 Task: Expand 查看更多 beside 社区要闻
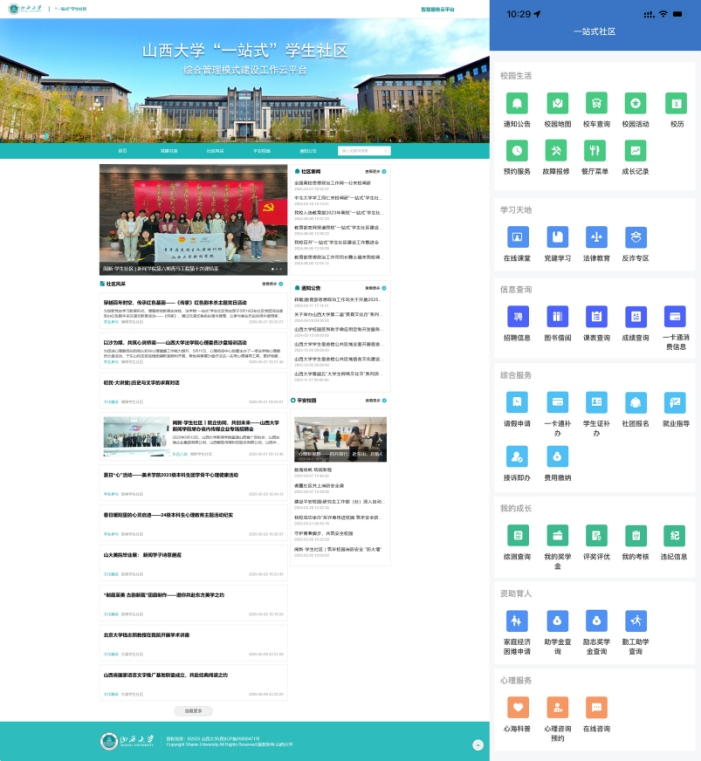(373, 171)
